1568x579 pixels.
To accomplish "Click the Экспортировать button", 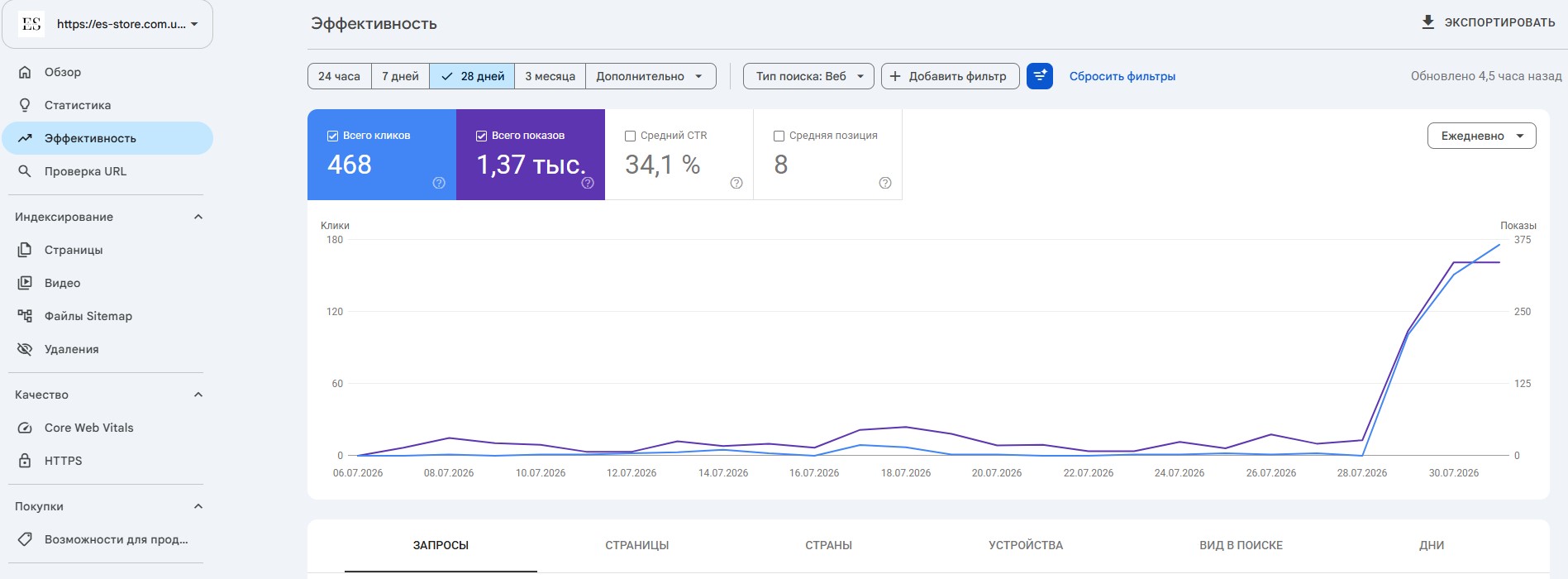I will click(x=1488, y=22).
